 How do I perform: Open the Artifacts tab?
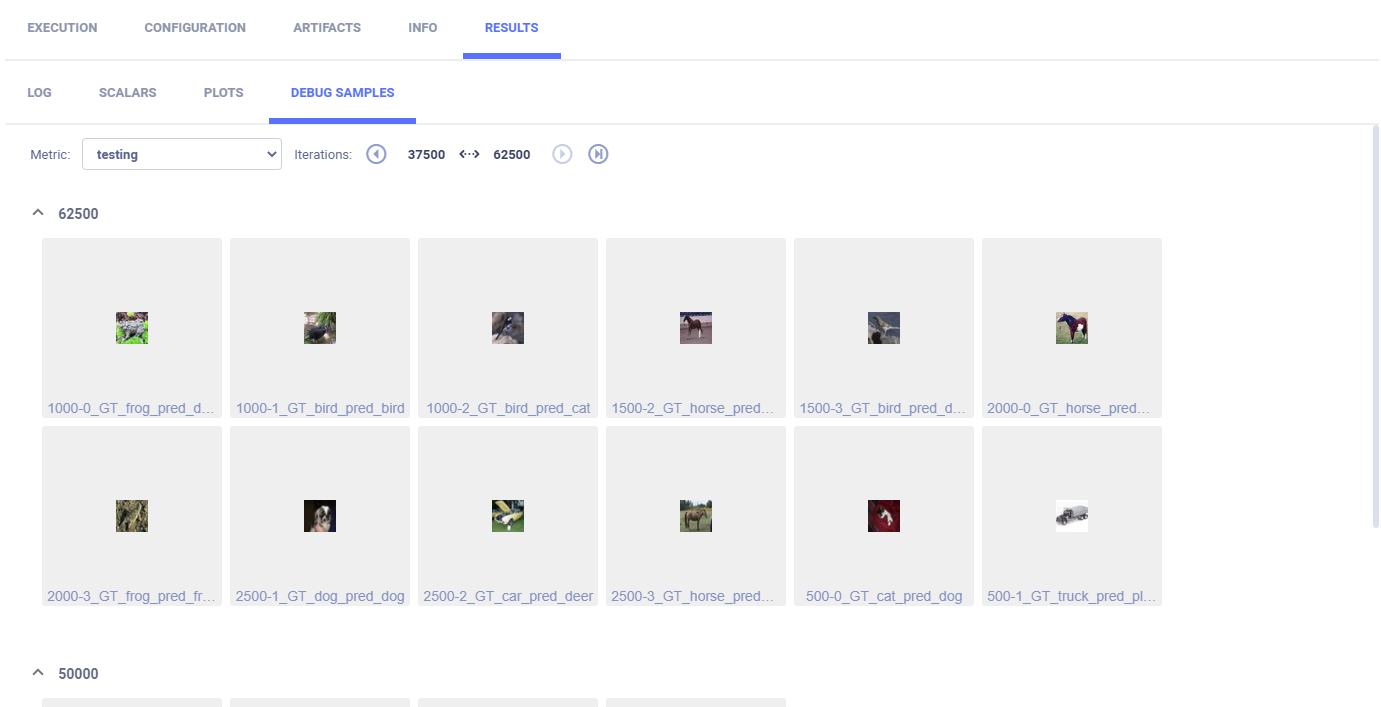tap(327, 28)
